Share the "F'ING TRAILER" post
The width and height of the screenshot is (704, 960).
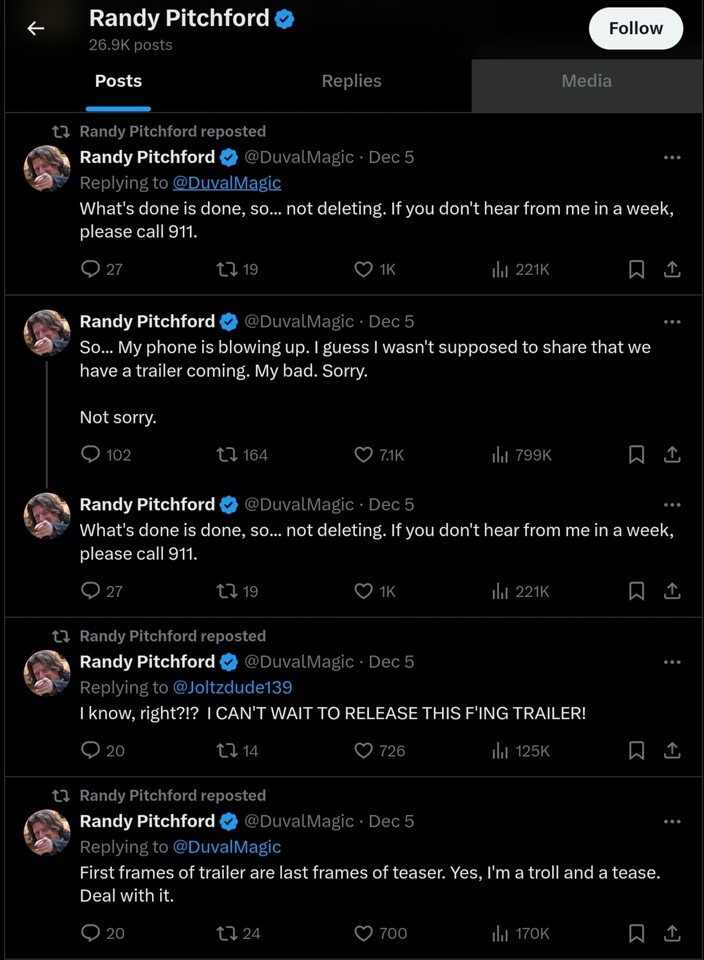click(x=673, y=750)
